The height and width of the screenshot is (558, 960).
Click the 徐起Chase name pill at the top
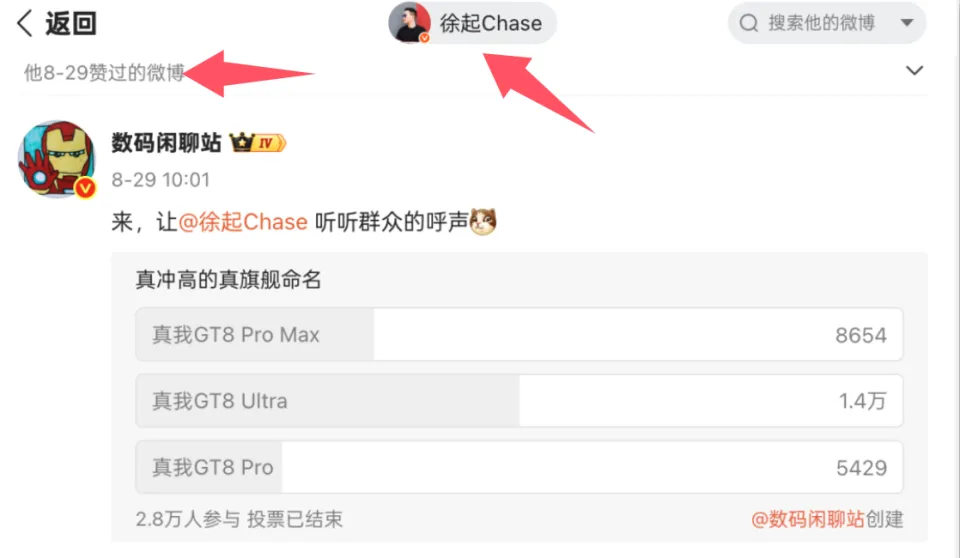(472, 23)
